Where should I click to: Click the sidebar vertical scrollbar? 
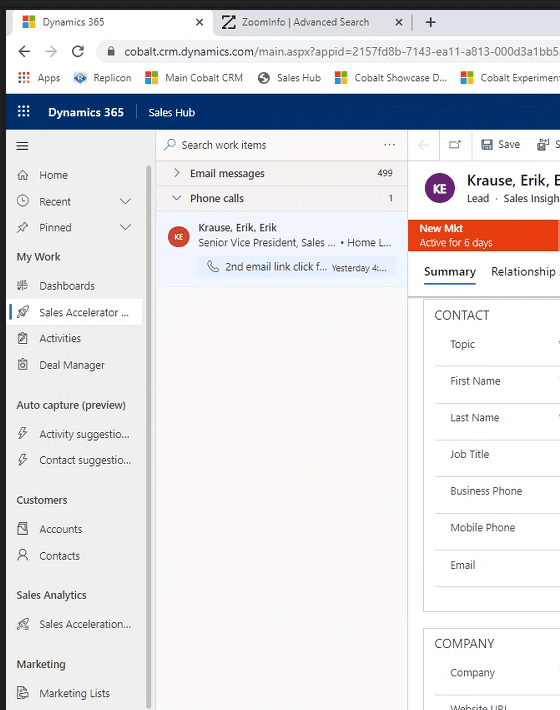tap(148, 435)
